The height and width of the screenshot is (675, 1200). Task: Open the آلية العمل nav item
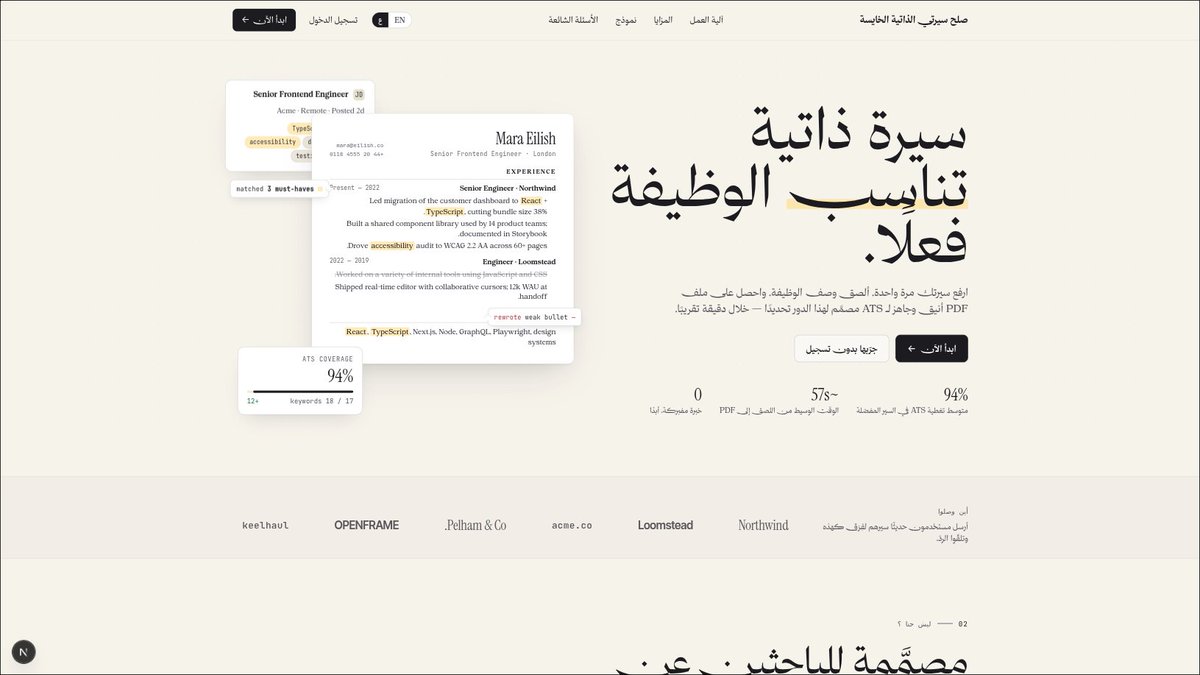coord(706,20)
